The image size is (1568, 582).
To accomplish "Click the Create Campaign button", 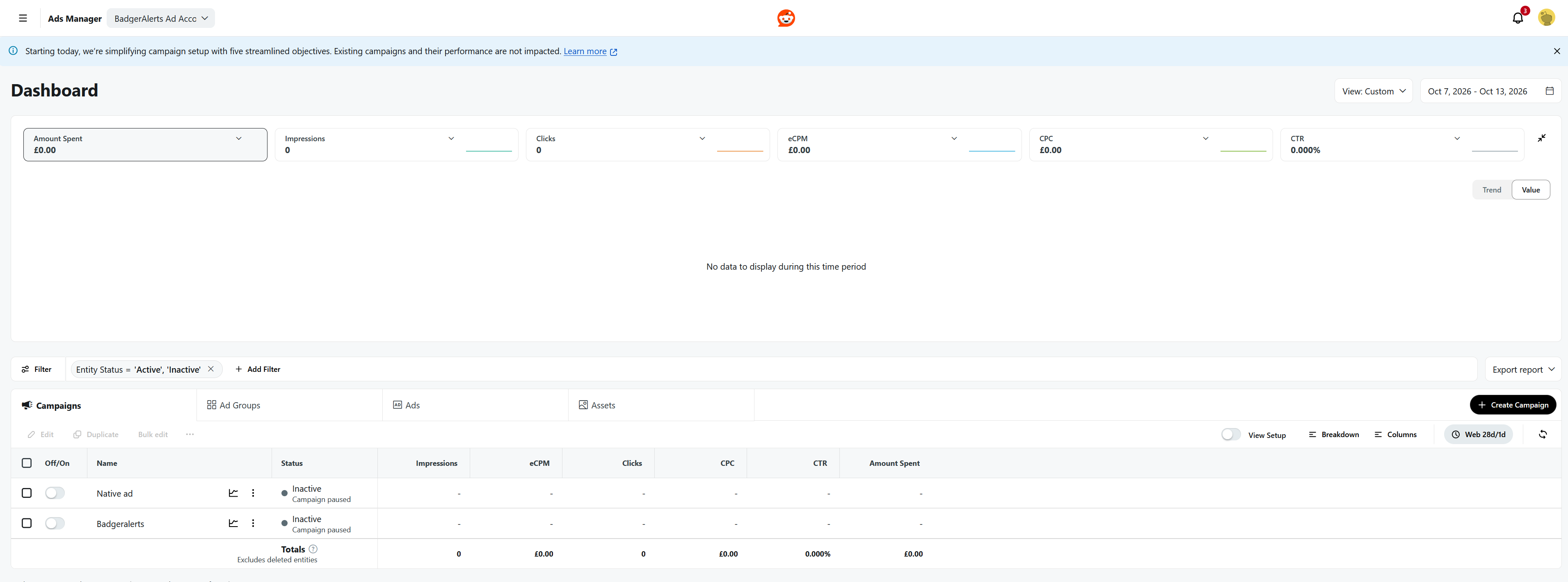I will click(x=1513, y=405).
